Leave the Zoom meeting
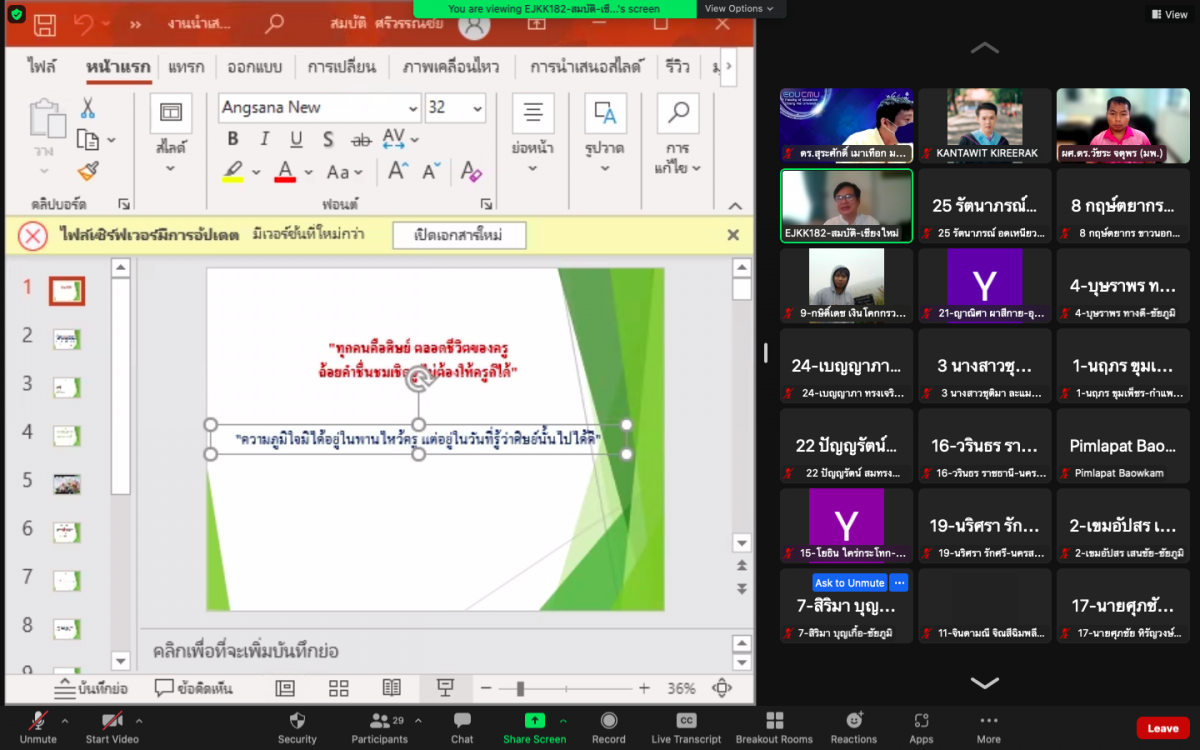The height and width of the screenshot is (750, 1200). coord(1162,728)
